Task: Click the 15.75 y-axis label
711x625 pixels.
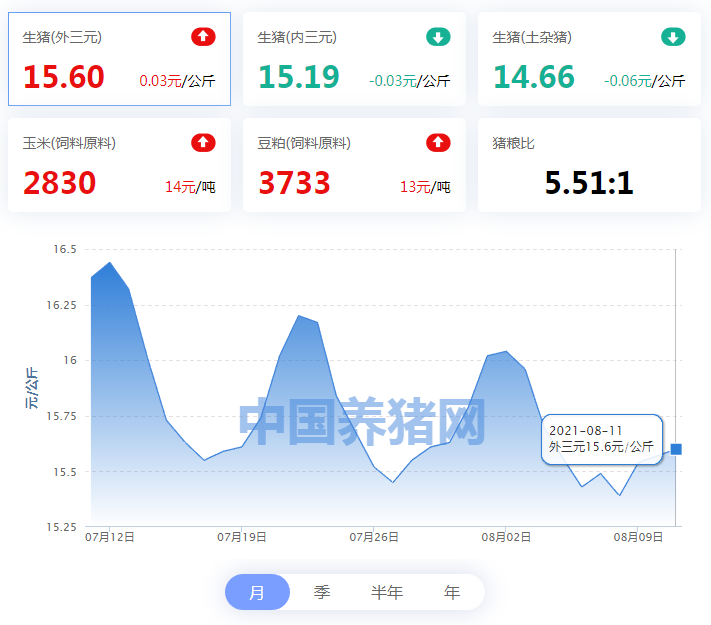Action: 62,416
